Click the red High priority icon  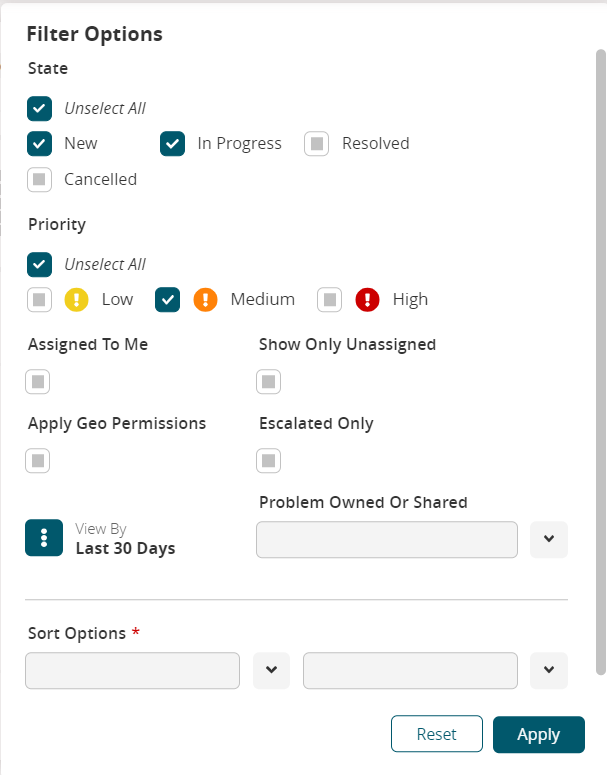pyautogui.click(x=368, y=299)
